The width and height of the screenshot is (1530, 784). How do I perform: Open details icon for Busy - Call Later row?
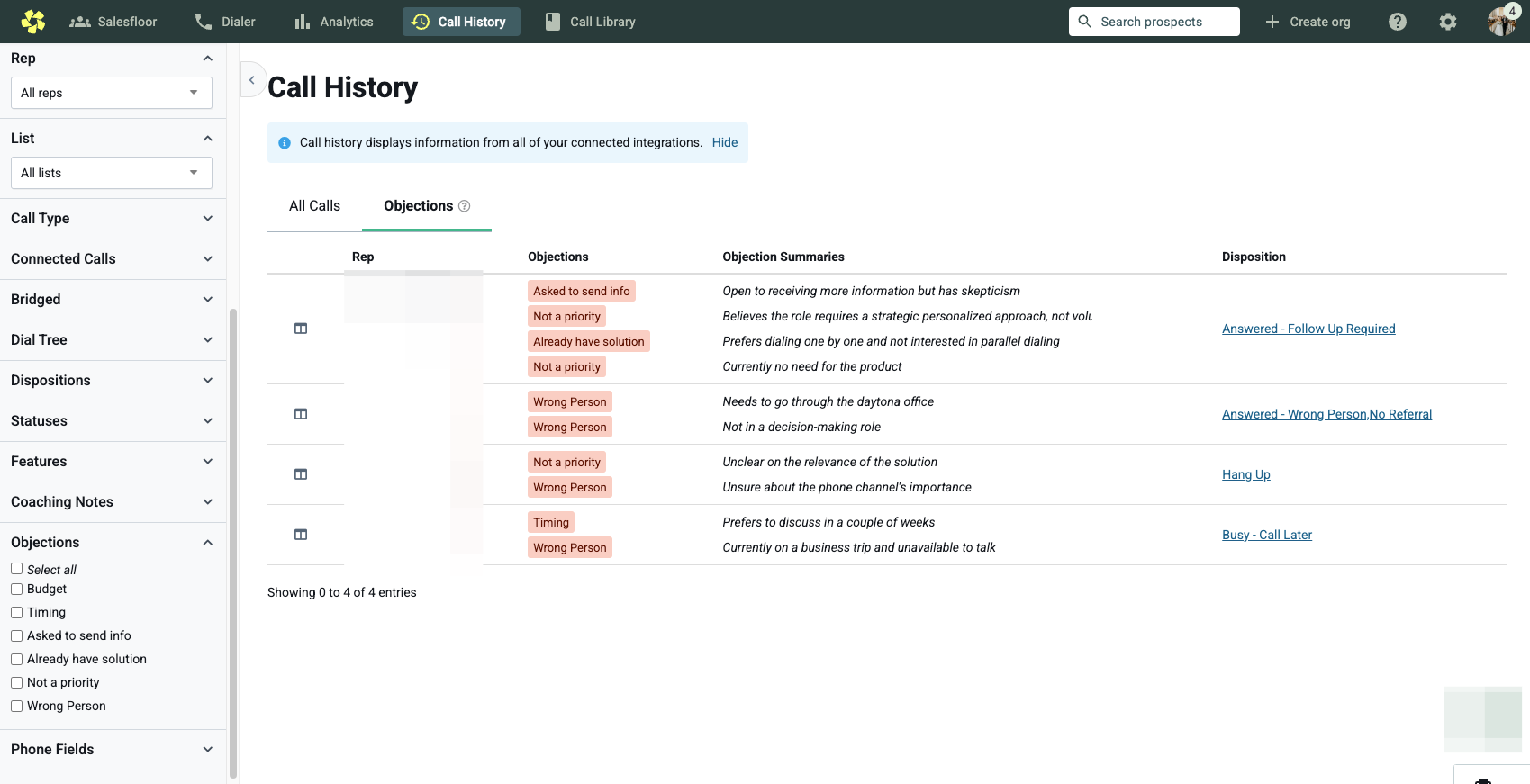pos(301,535)
